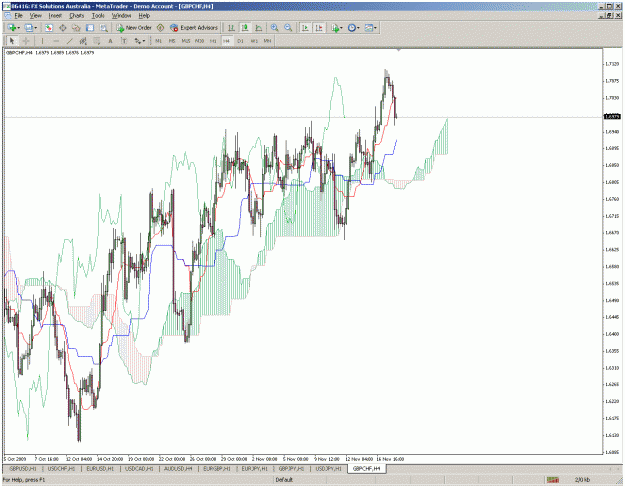Switch to the AUDUSD,H4 chart tab
Viewport: 625px width, 486px height.
(x=178, y=469)
